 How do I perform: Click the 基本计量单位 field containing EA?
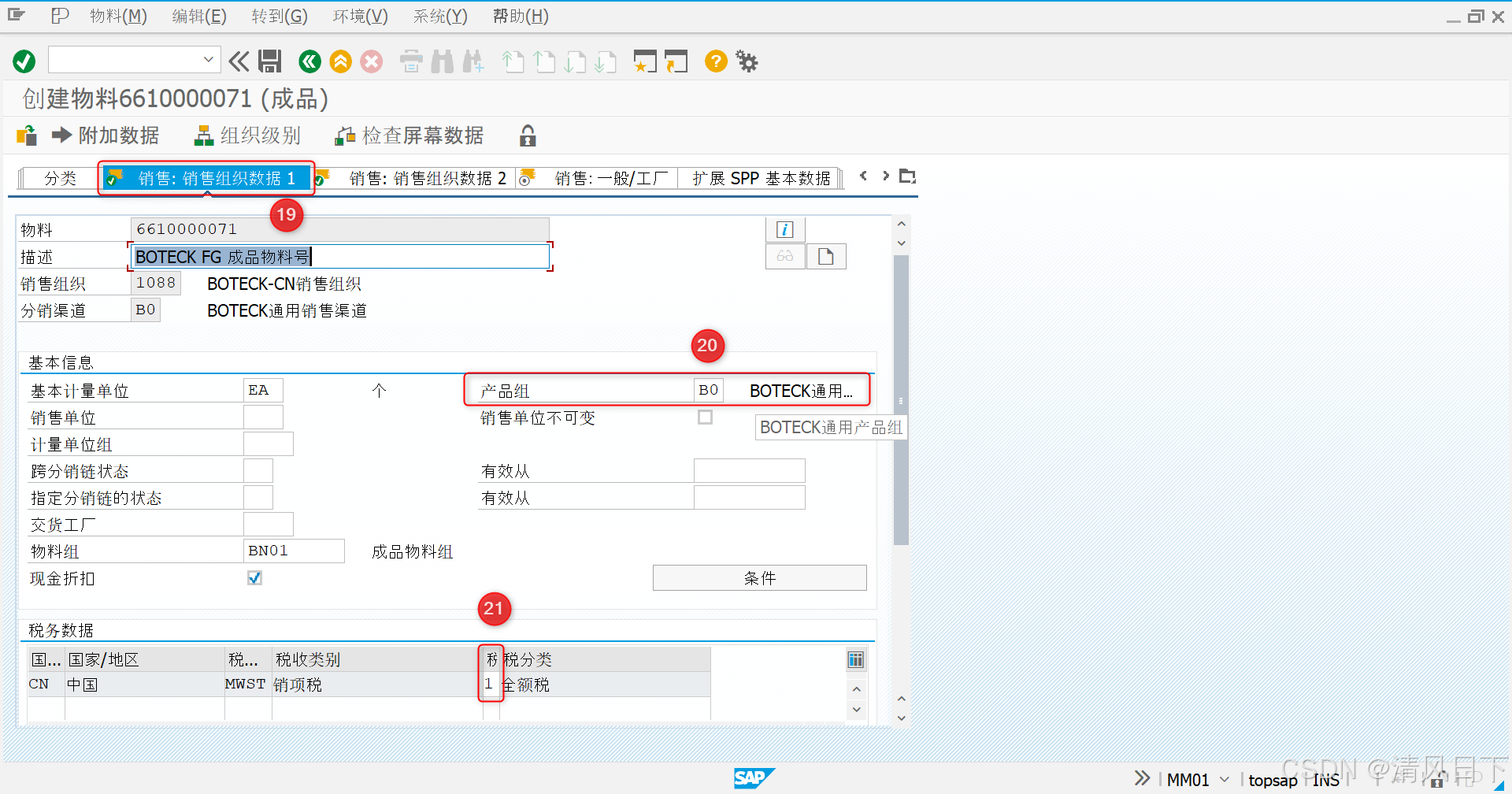pyautogui.click(x=263, y=390)
